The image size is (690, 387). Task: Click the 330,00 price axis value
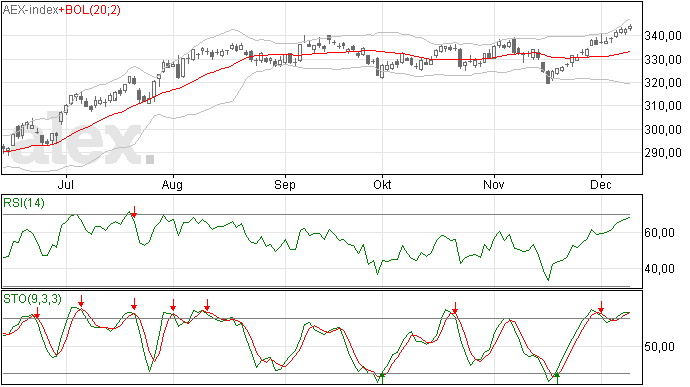click(663, 59)
